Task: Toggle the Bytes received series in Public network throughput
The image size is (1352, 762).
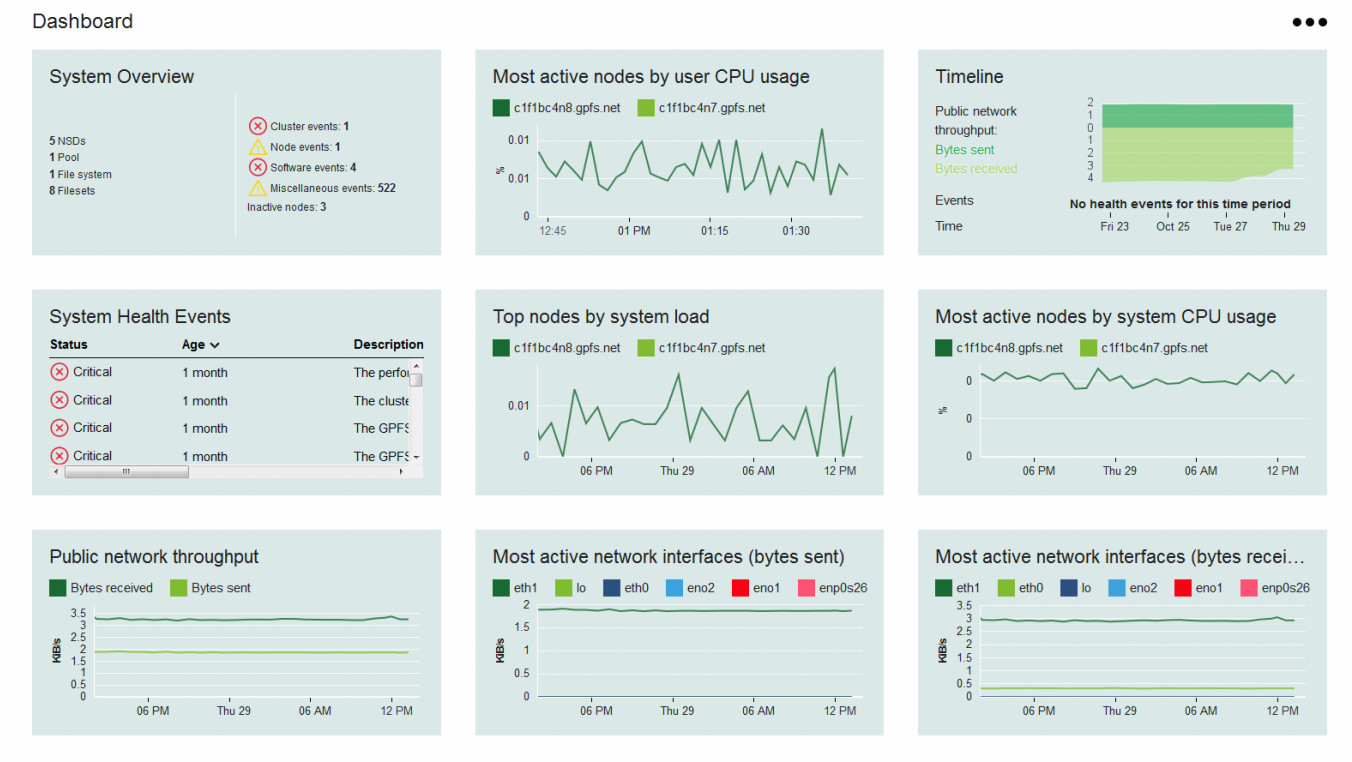Action: 58,588
